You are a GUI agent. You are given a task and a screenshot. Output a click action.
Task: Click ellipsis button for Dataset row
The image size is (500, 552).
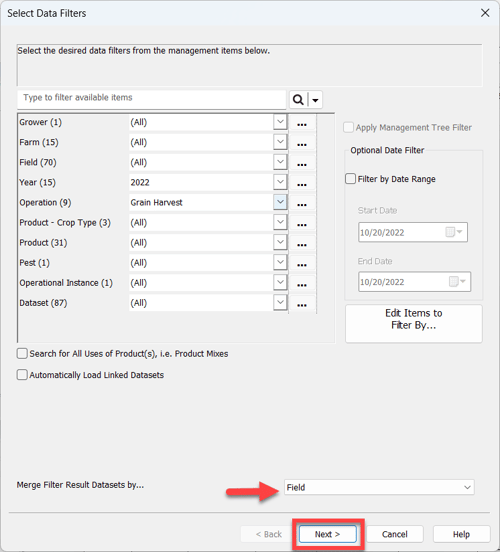click(x=302, y=303)
